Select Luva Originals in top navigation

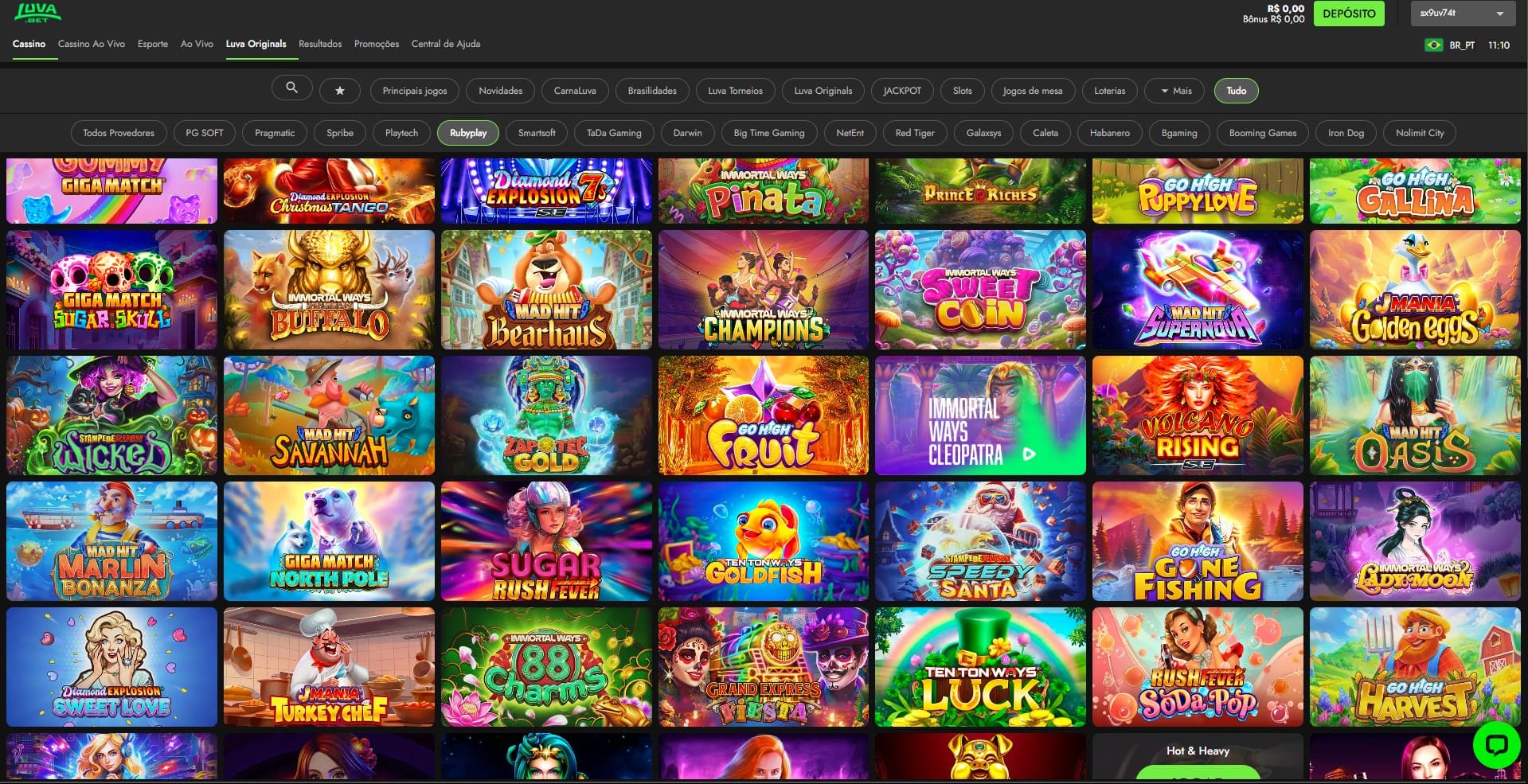click(x=256, y=44)
